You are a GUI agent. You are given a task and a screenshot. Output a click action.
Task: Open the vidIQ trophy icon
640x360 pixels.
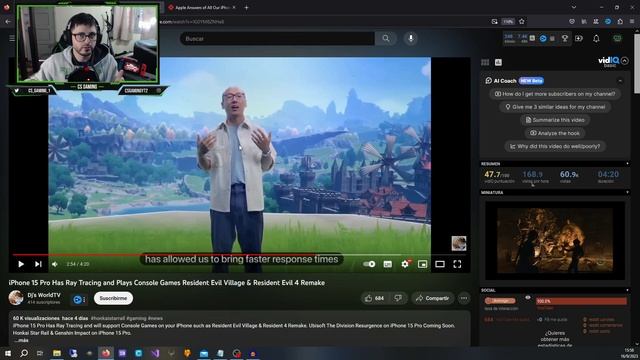point(565,38)
